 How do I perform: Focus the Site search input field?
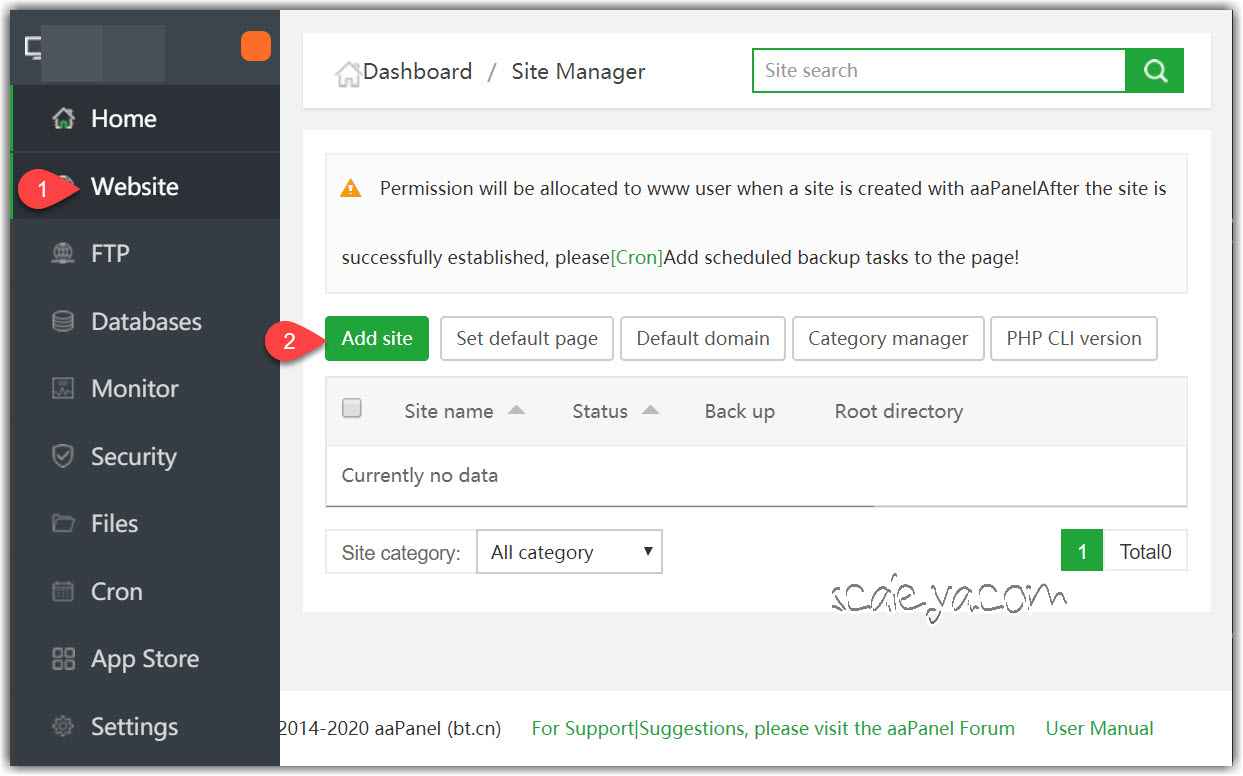click(x=938, y=71)
